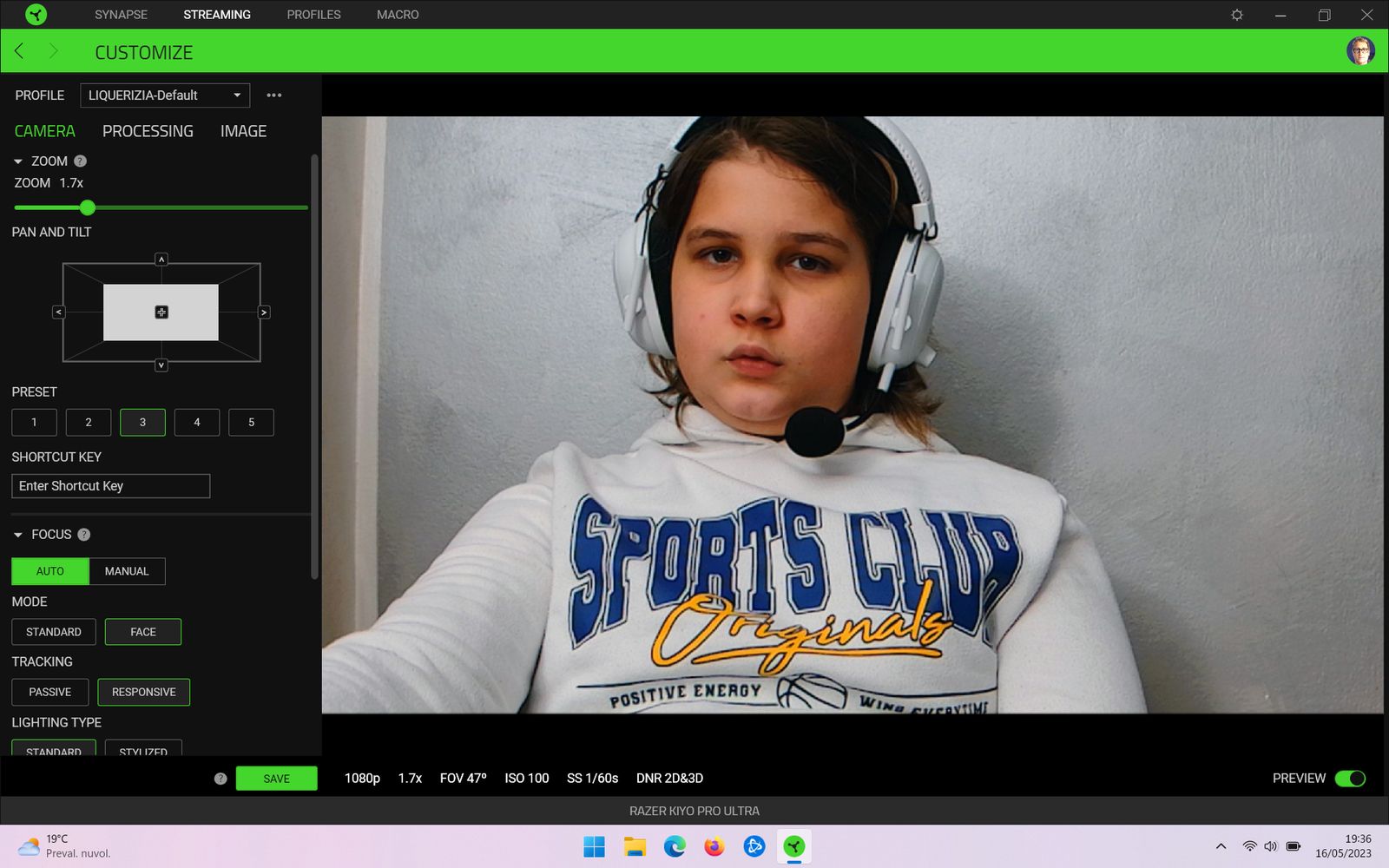Select Standard lighting type
The height and width of the screenshot is (868, 1389).
[x=54, y=749]
